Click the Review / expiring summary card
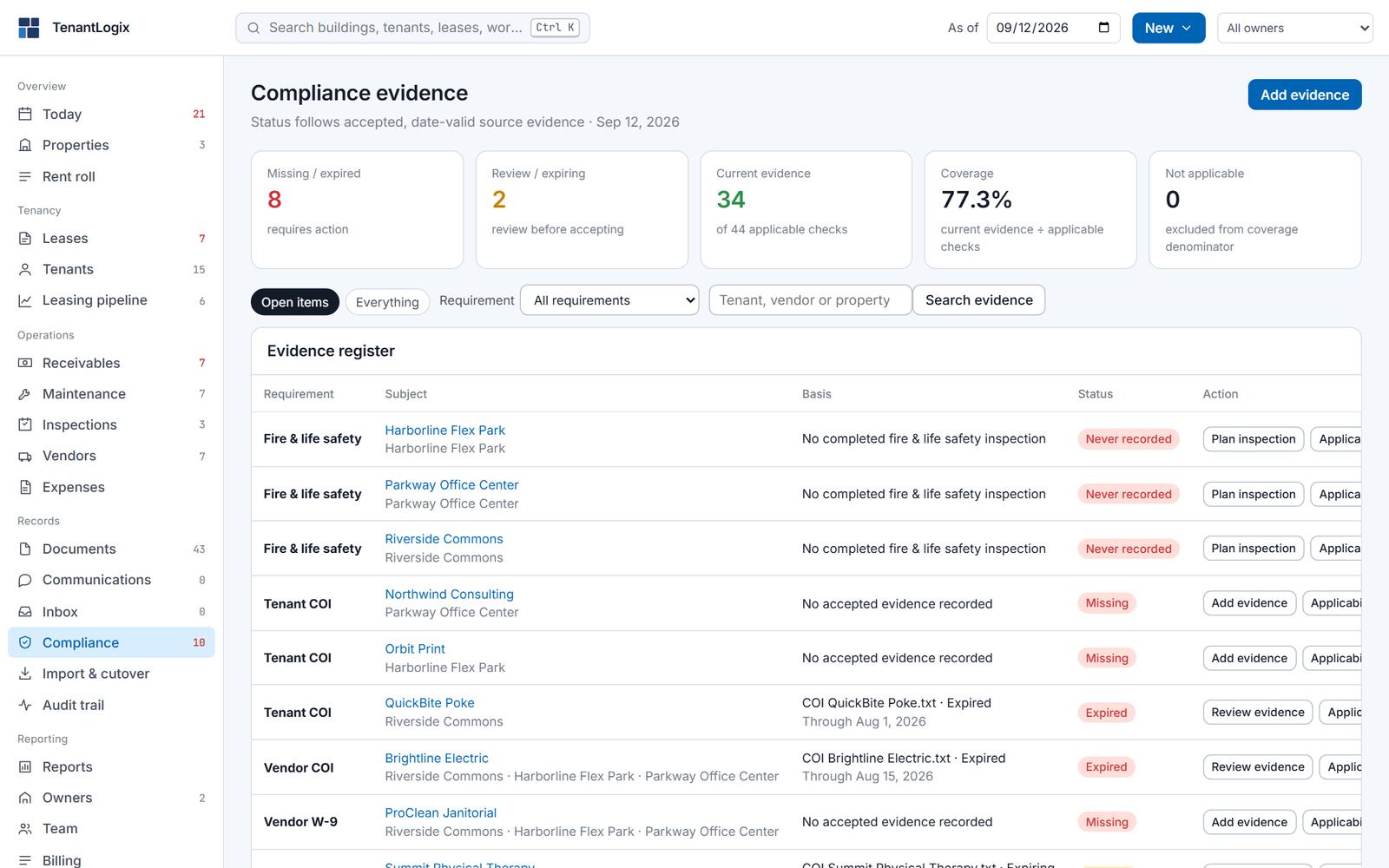The width and height of the screenshot is (1389, 868). pos(582,210)
